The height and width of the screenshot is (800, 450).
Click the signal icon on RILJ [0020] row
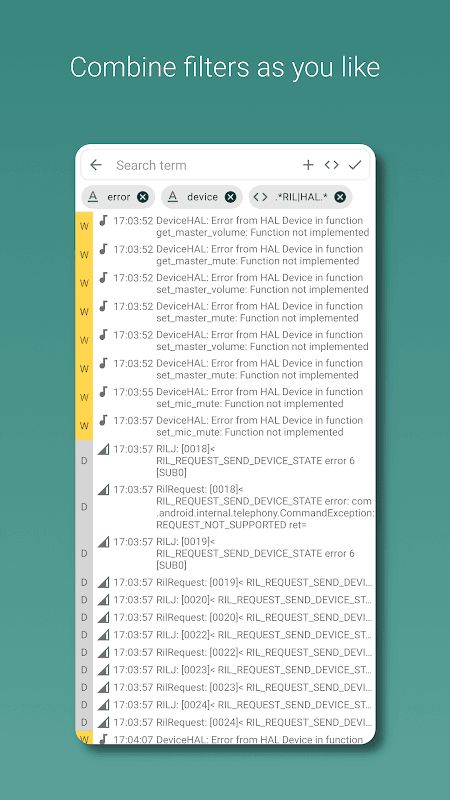104,599
